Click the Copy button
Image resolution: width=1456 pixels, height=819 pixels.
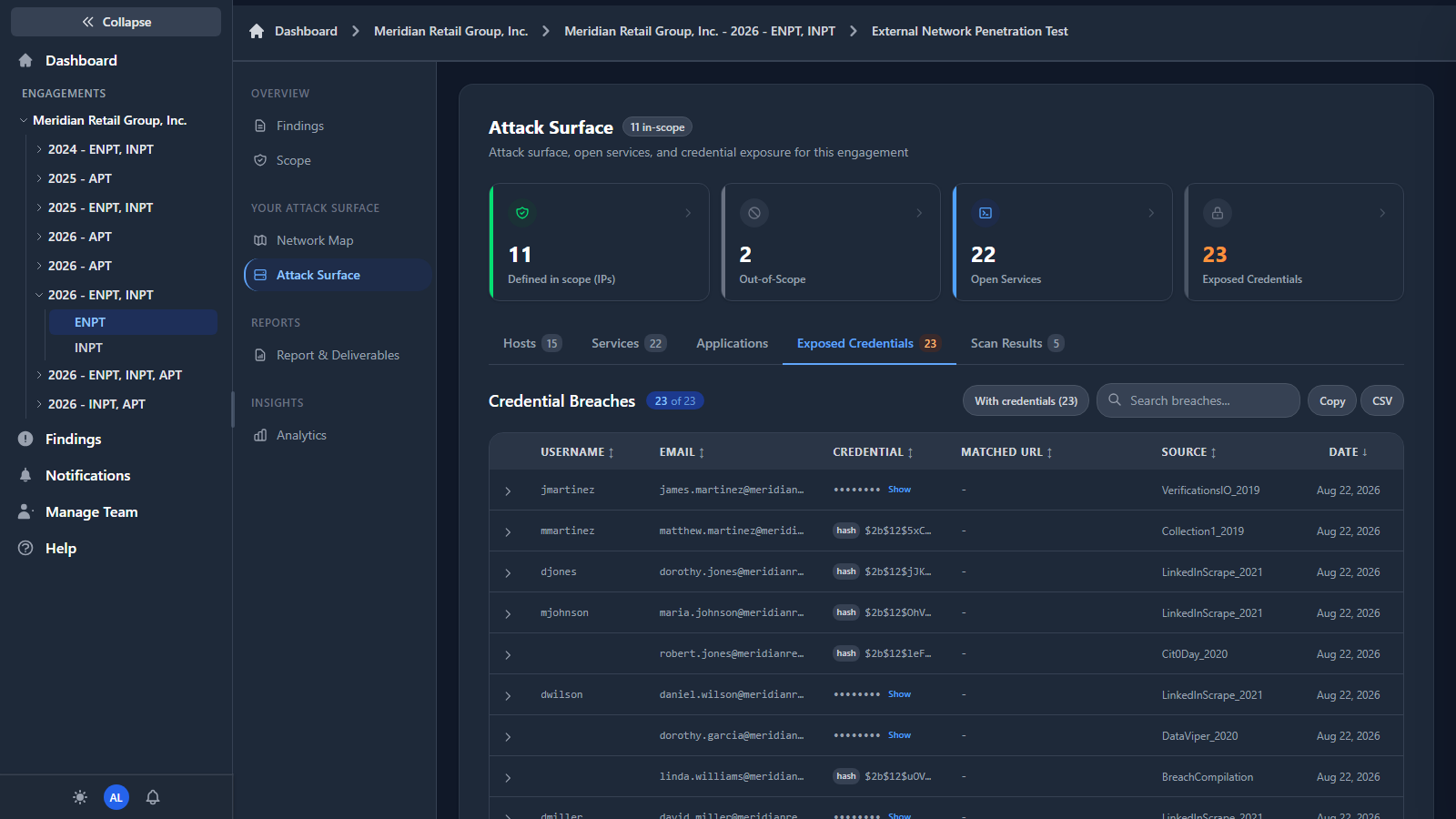point(1332,400)
